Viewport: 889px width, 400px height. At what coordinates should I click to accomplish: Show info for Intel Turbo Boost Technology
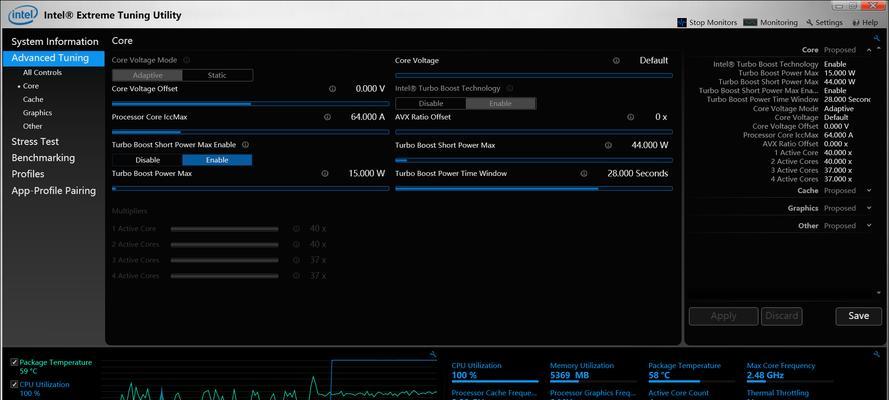(x=510, y=88)
